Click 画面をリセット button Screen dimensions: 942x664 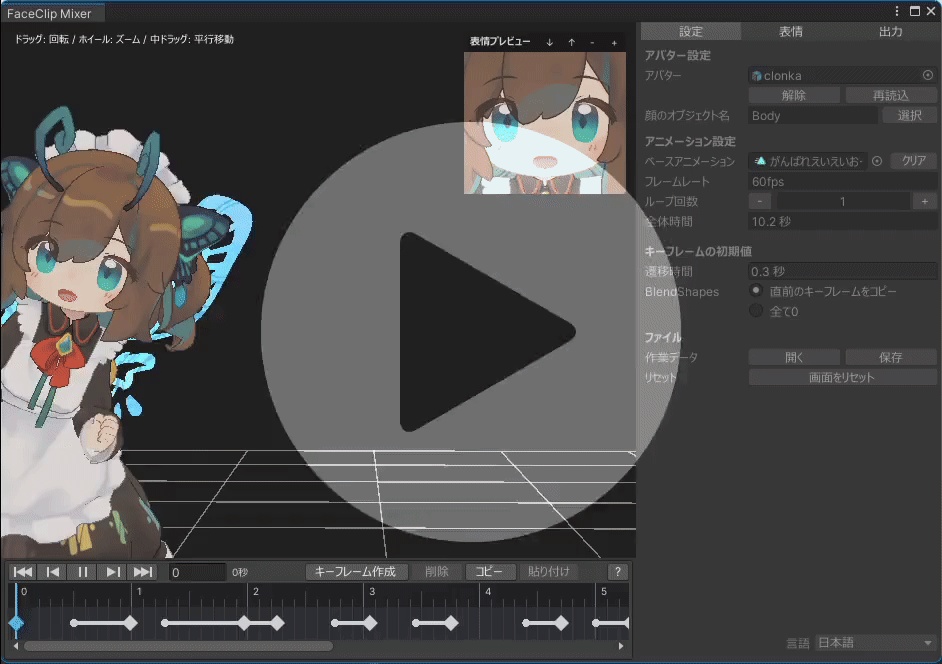pyautogui.click(x=842, y=377)
